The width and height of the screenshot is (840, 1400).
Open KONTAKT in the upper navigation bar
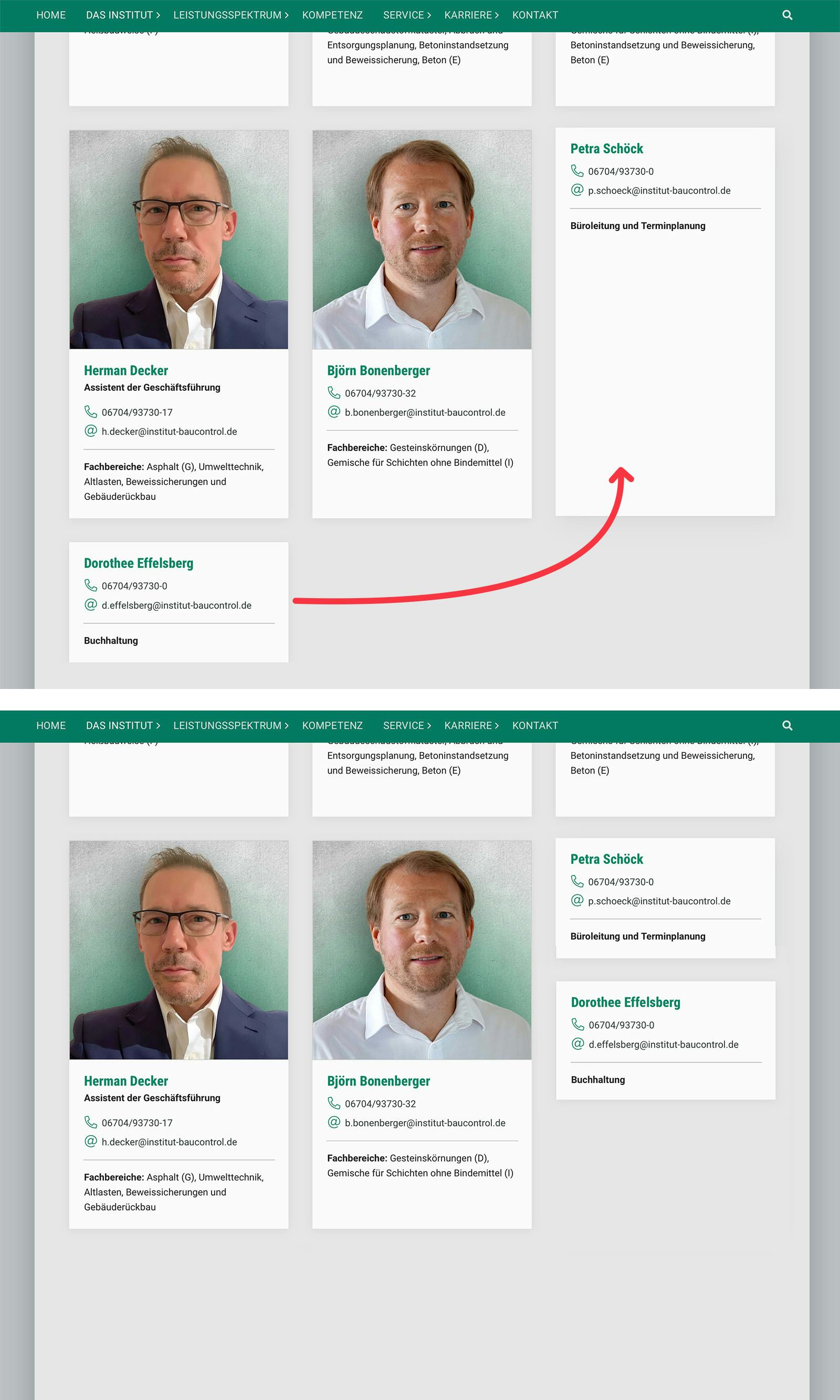tap(535, 15)
